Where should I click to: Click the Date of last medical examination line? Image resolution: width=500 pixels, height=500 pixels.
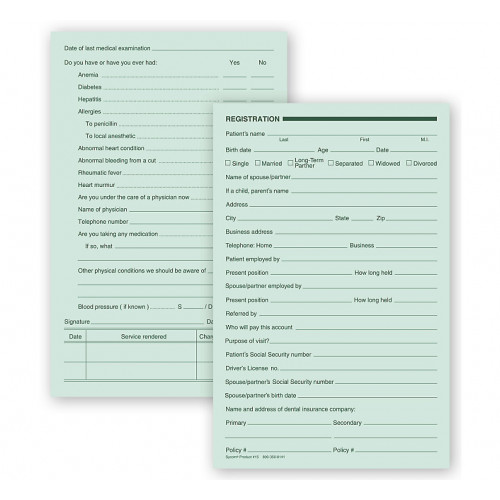[x=213, y=49]
